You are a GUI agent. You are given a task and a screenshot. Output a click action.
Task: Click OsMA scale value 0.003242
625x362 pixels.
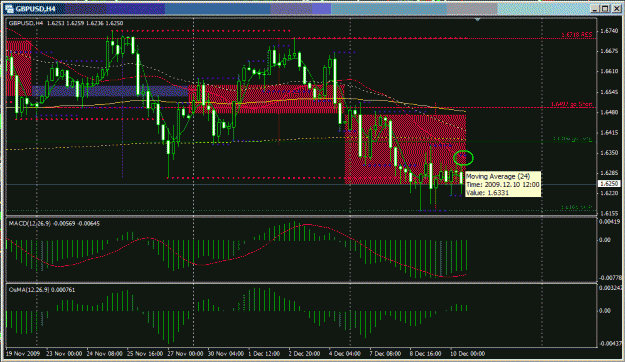611,287
